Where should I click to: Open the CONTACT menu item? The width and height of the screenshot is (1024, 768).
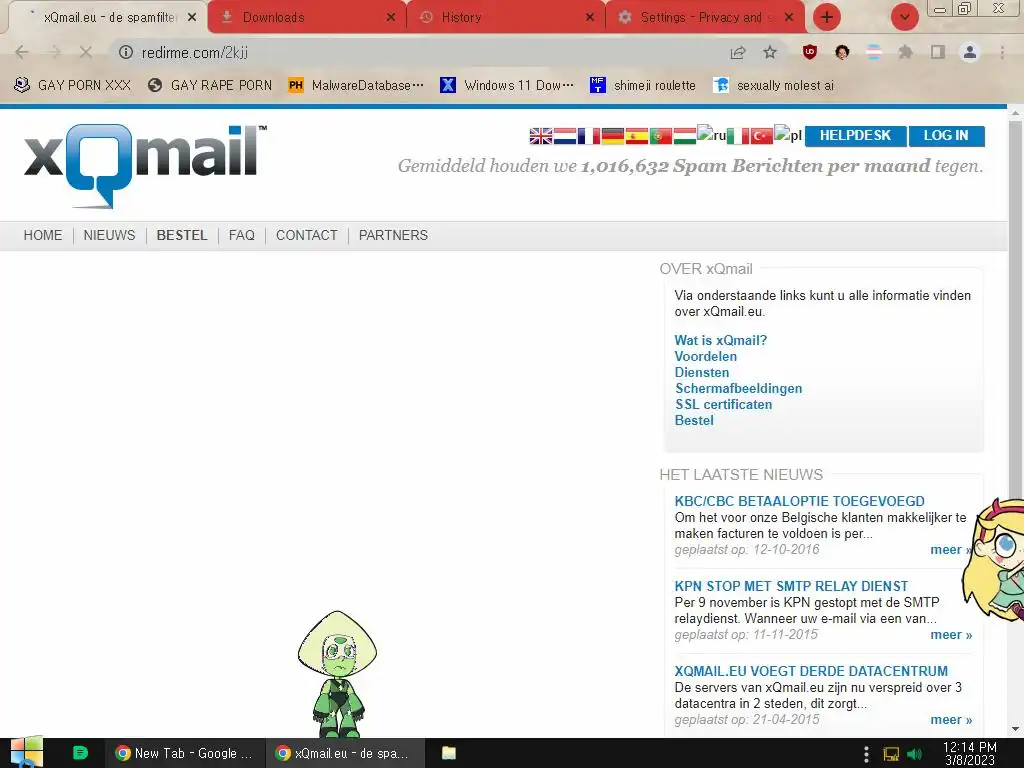point(306,235)
